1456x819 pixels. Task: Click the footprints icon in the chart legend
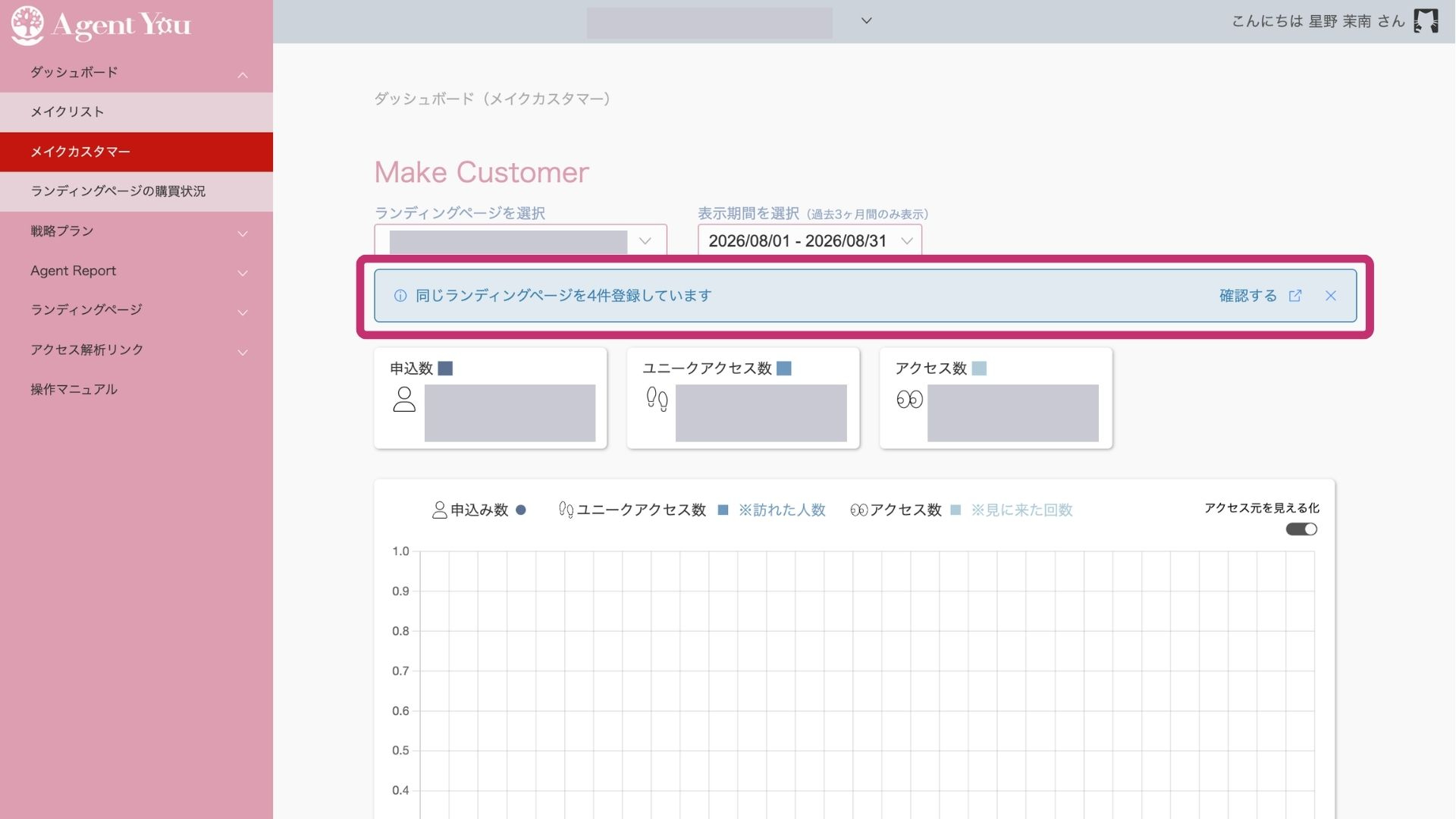click(x=566, y=510)
